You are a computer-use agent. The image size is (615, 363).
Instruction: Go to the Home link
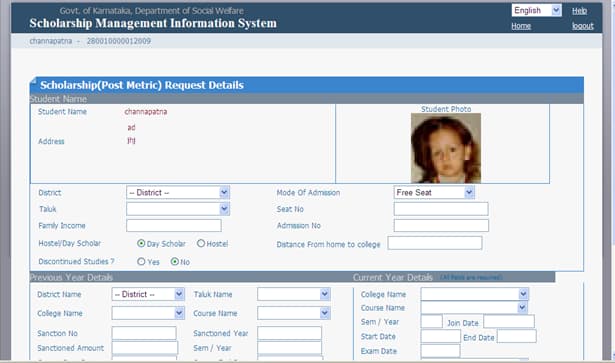(x=521, y=26)
